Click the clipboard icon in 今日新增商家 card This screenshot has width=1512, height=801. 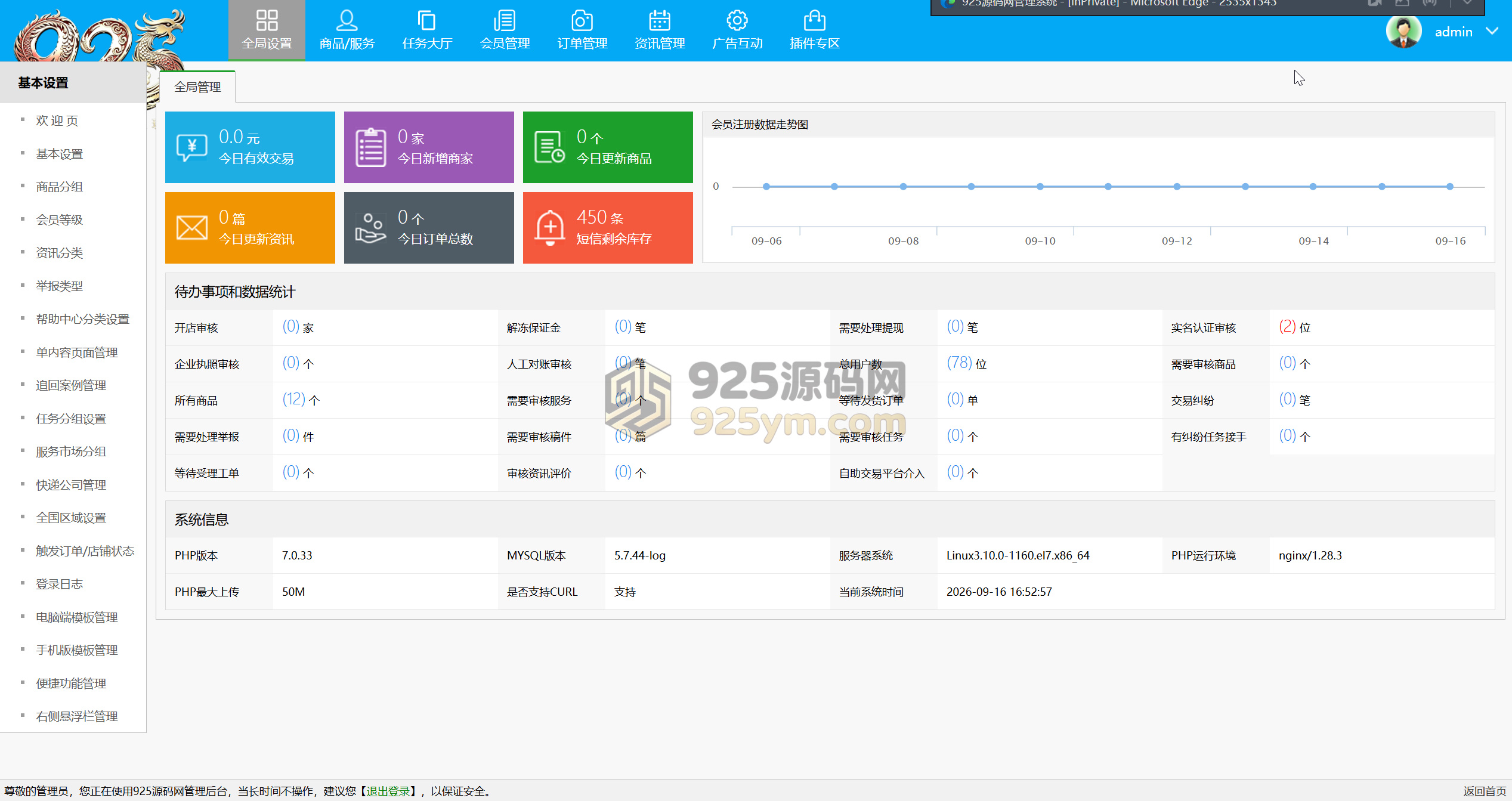click(371, 147)
